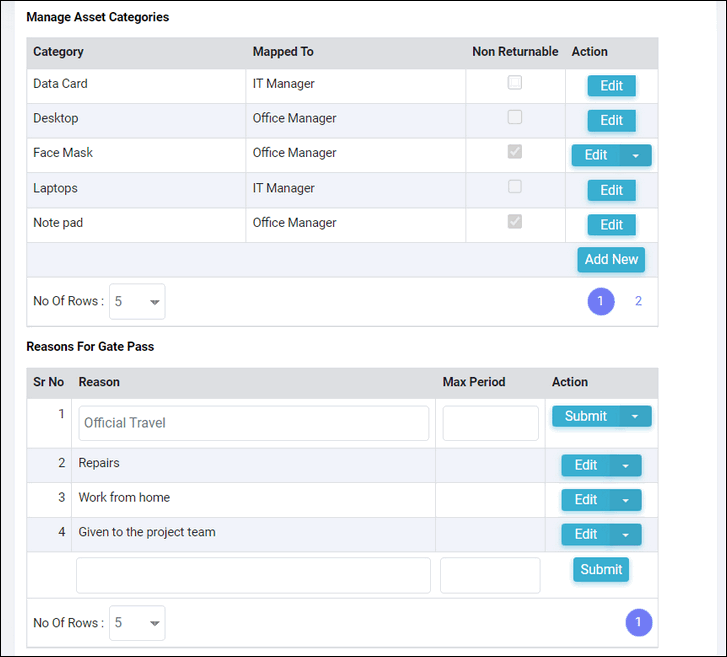Edit the Data Card category
727x657 pixels.
point(612,86)
